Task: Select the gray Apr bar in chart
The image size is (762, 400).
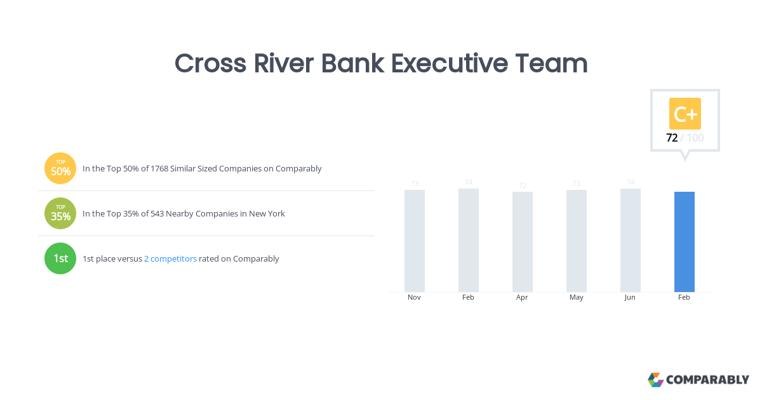Action: (x=522, y=241)
